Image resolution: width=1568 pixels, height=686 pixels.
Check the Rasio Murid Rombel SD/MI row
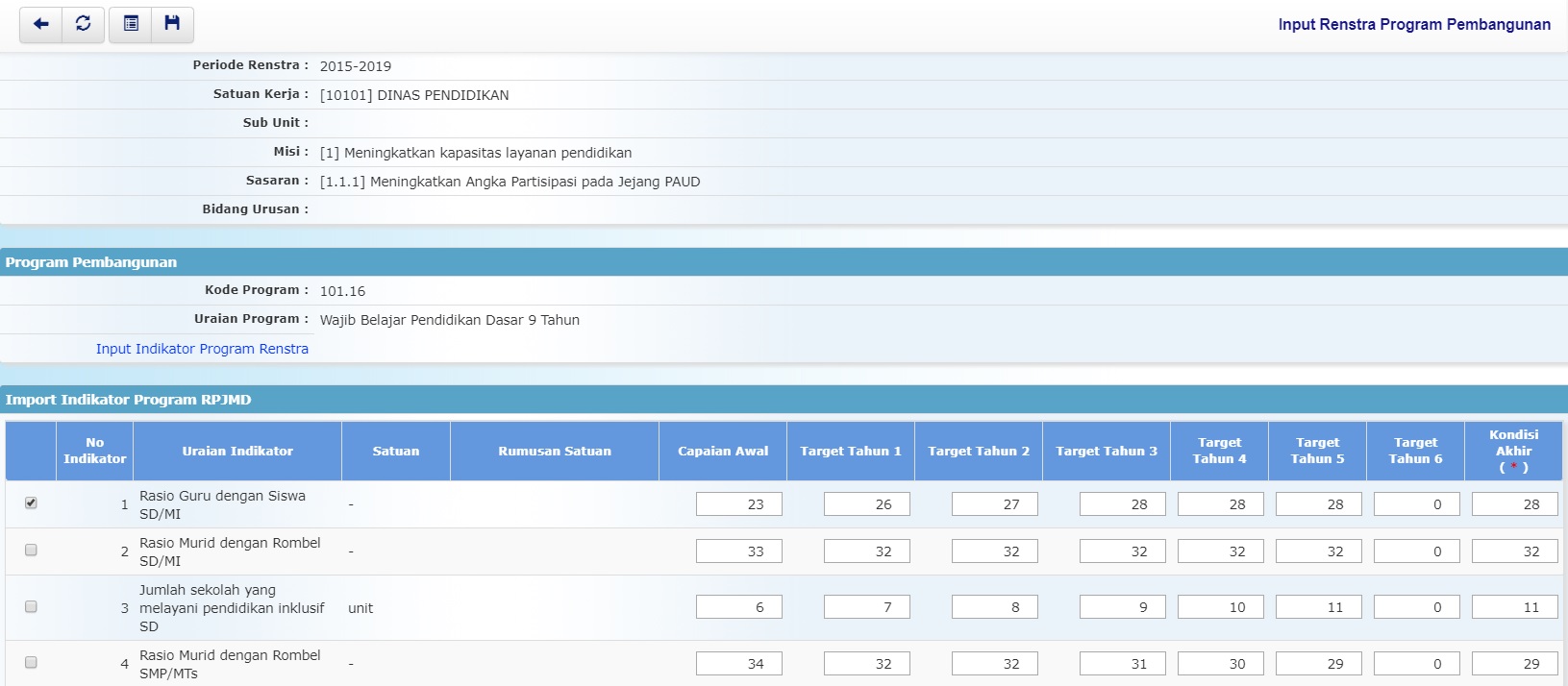[31, 551]
